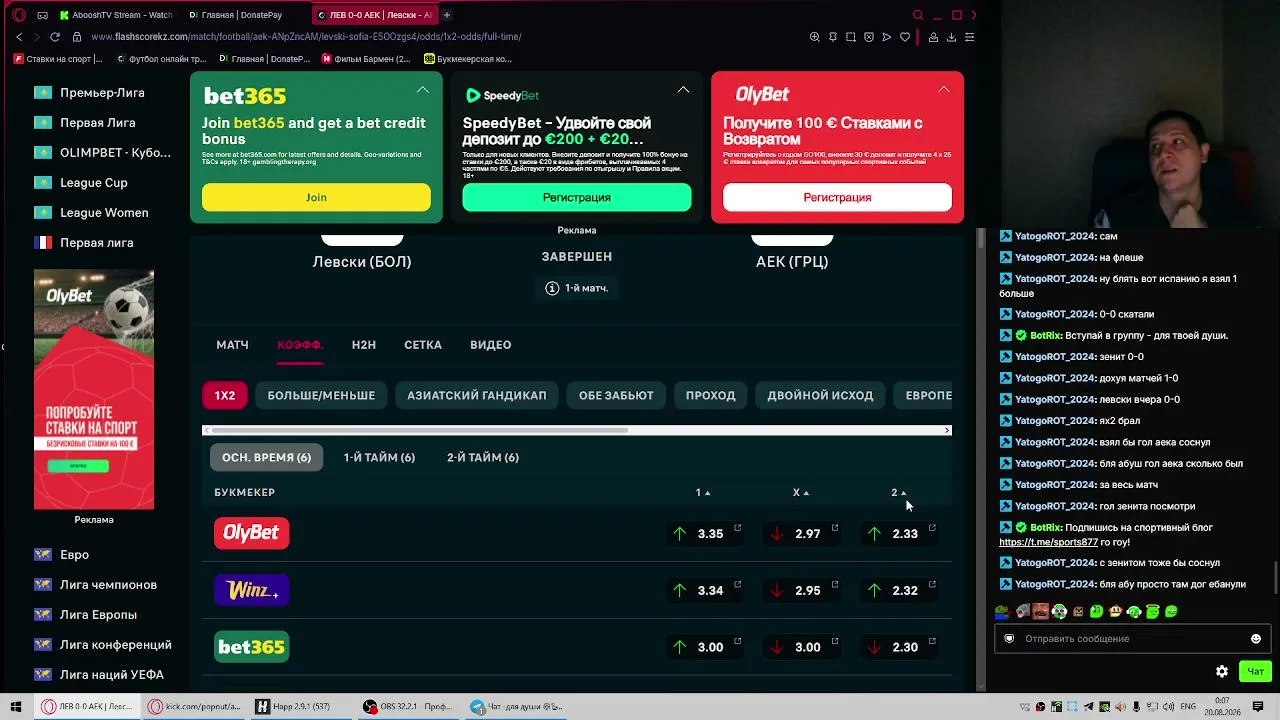Image resolution: width=1280 pixels, height=720 pixels.
Task: Click the scroll right arrow of odds tabs
Action: point(947,431)
